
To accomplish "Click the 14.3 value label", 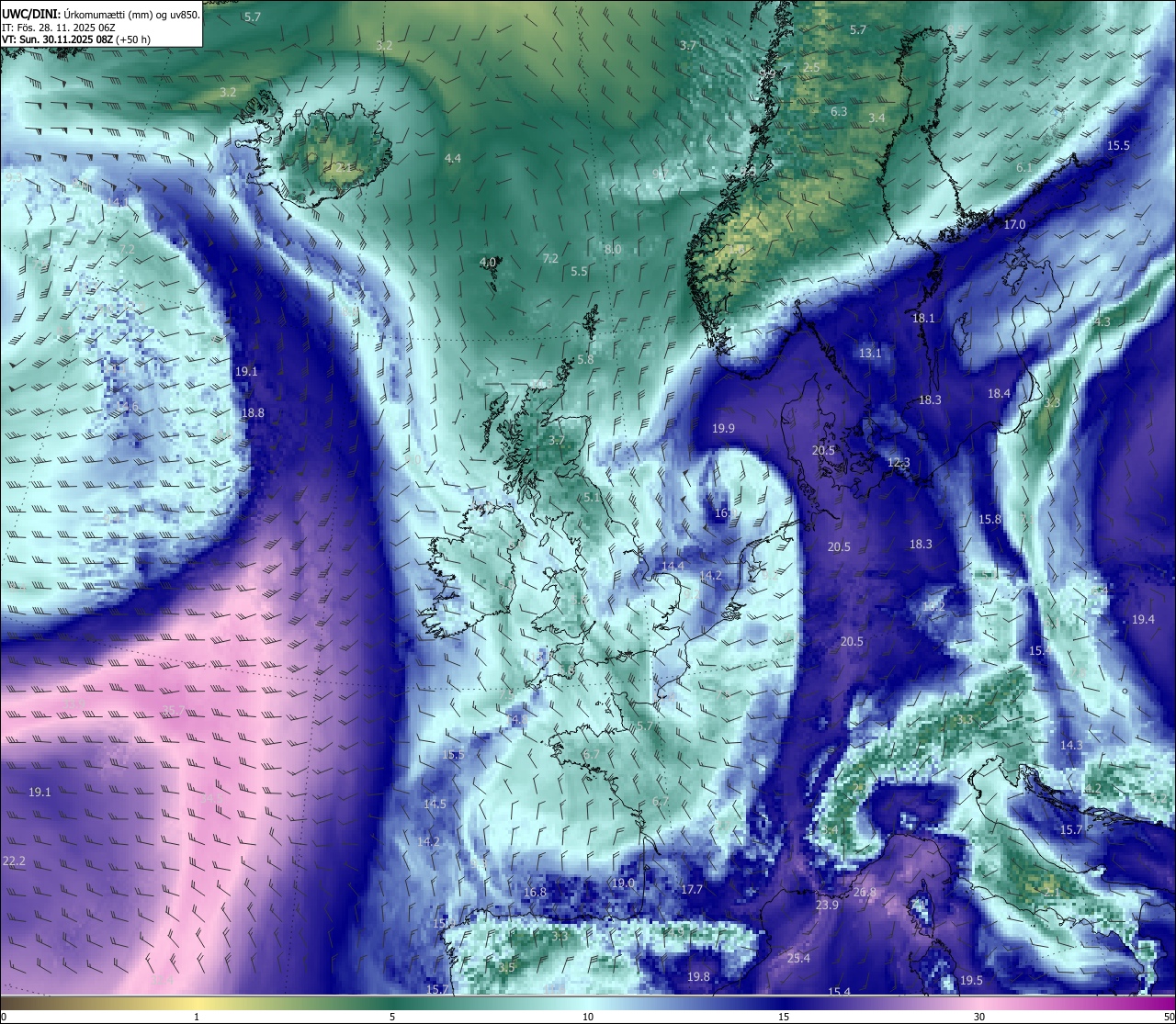I will click(1071, 746).
